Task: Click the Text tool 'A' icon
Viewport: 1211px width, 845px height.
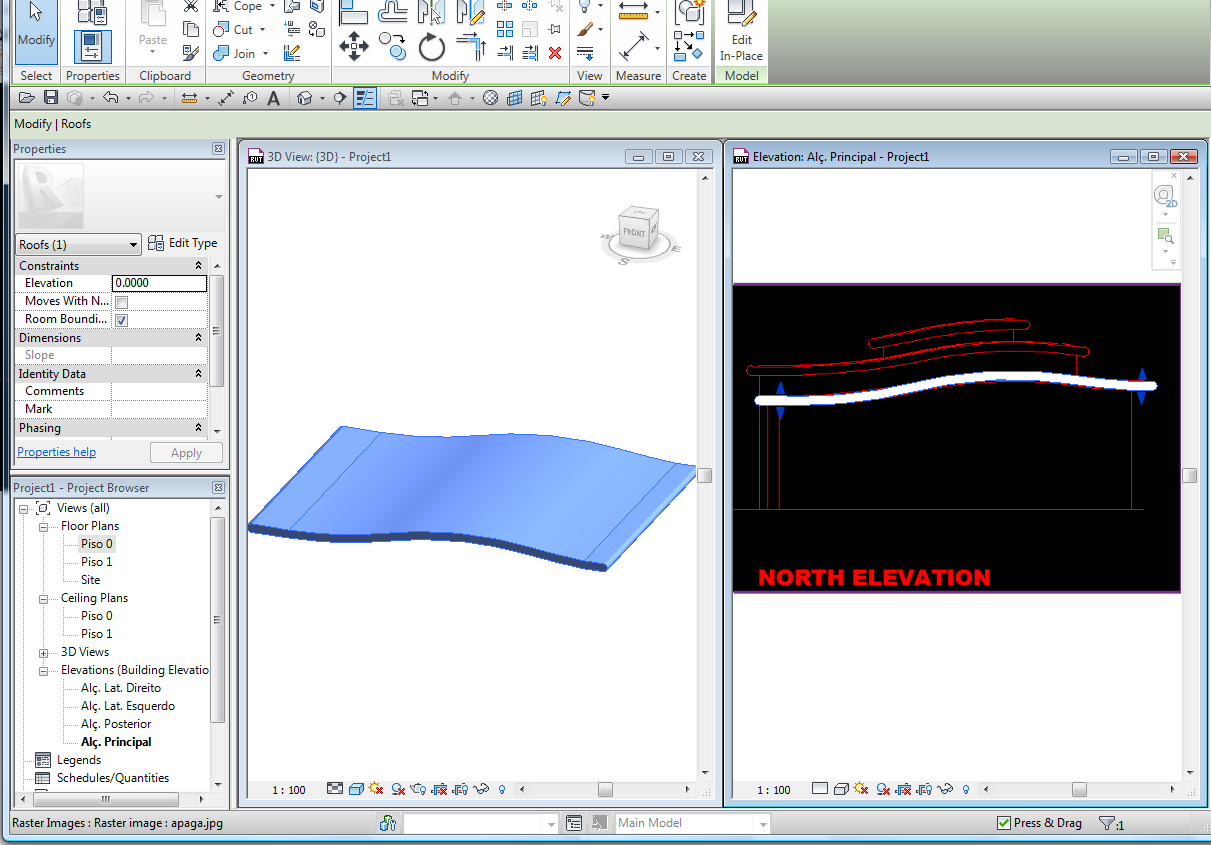Action: tap(273, 98)
